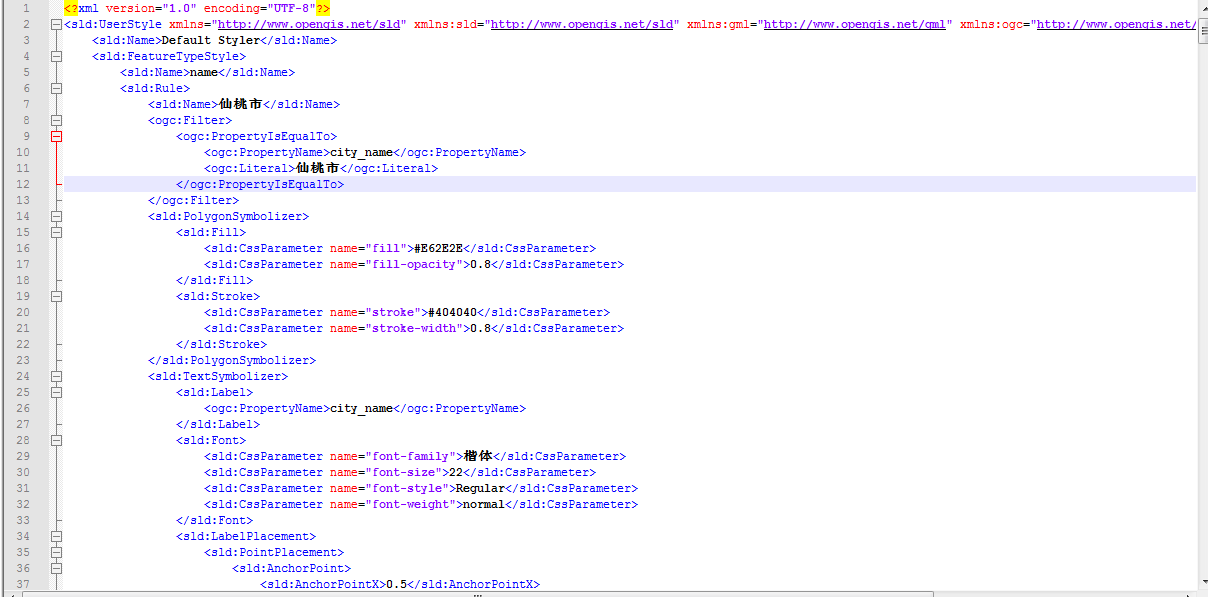
Task: Fold the sld:Fill element
Action: coord(56,232)
